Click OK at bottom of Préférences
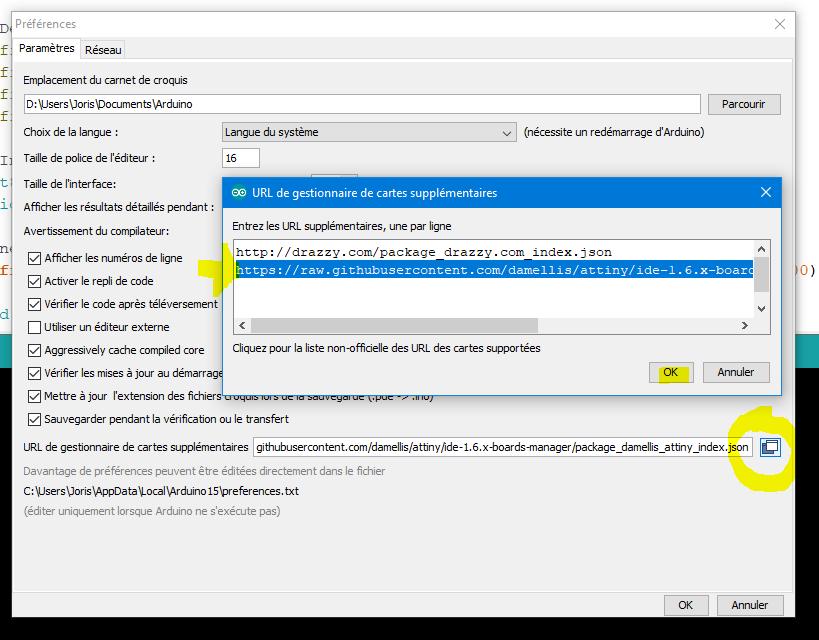 pyautogui.click(x=686, y=605)
